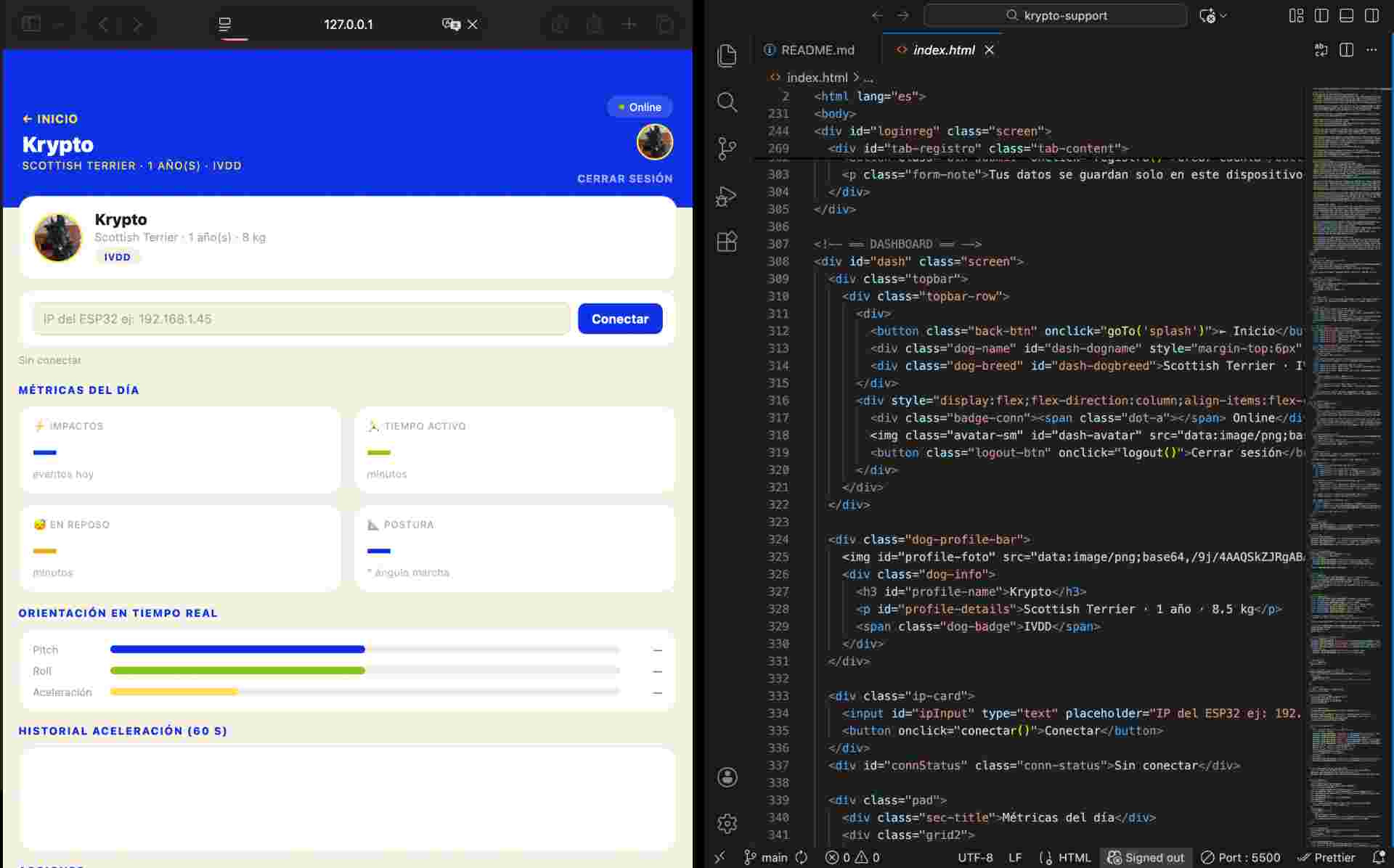
Task: Click the Copilot chat icon in the title bar
Action: click(x=1207, y=15)
